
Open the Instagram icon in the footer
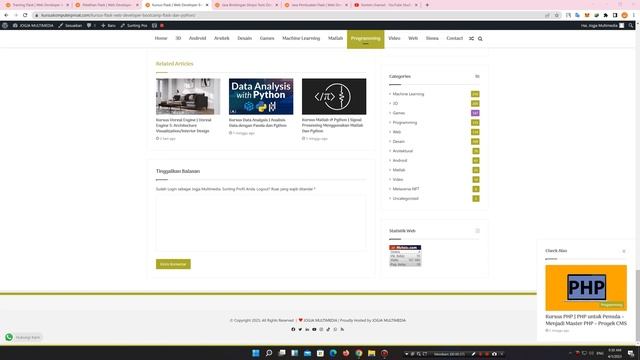[x=321, y=329]
